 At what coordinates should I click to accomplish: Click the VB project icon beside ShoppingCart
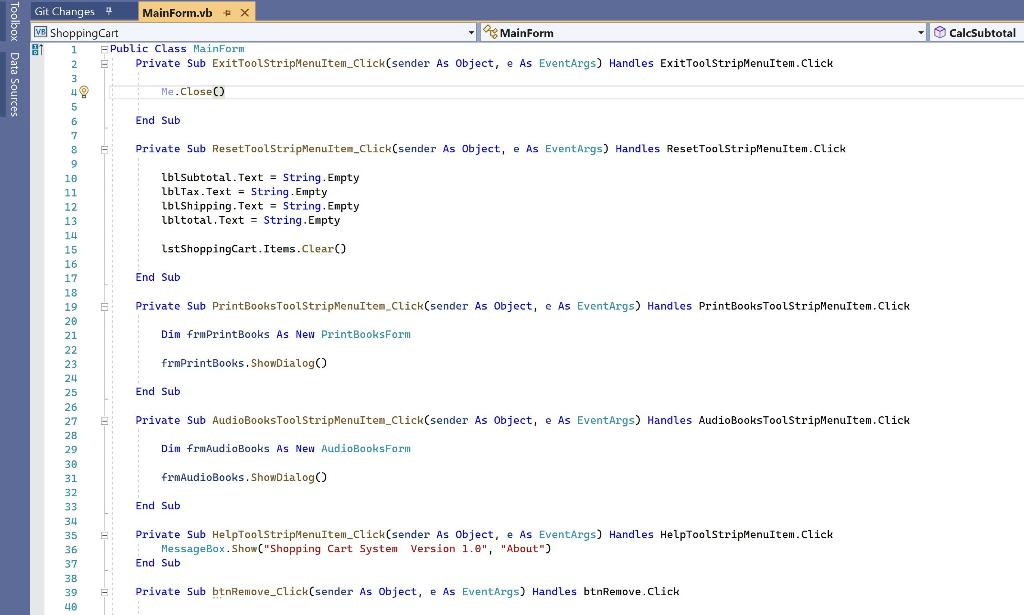40,32
